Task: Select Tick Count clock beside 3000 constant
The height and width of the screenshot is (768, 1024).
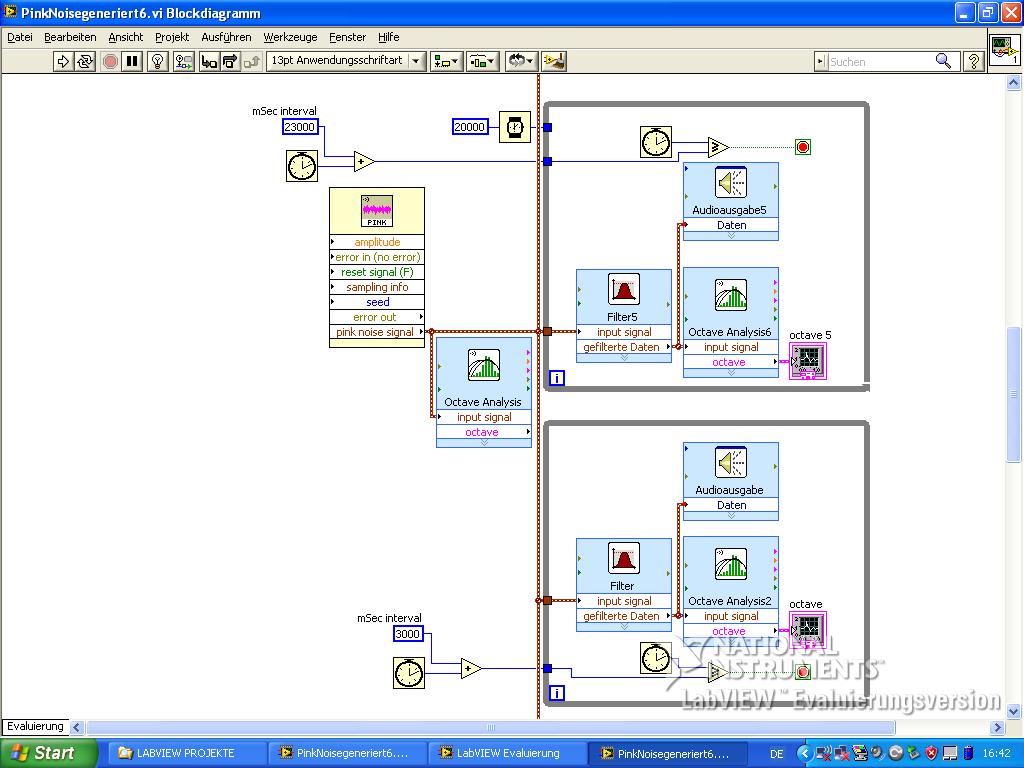Action: point(409,673)
